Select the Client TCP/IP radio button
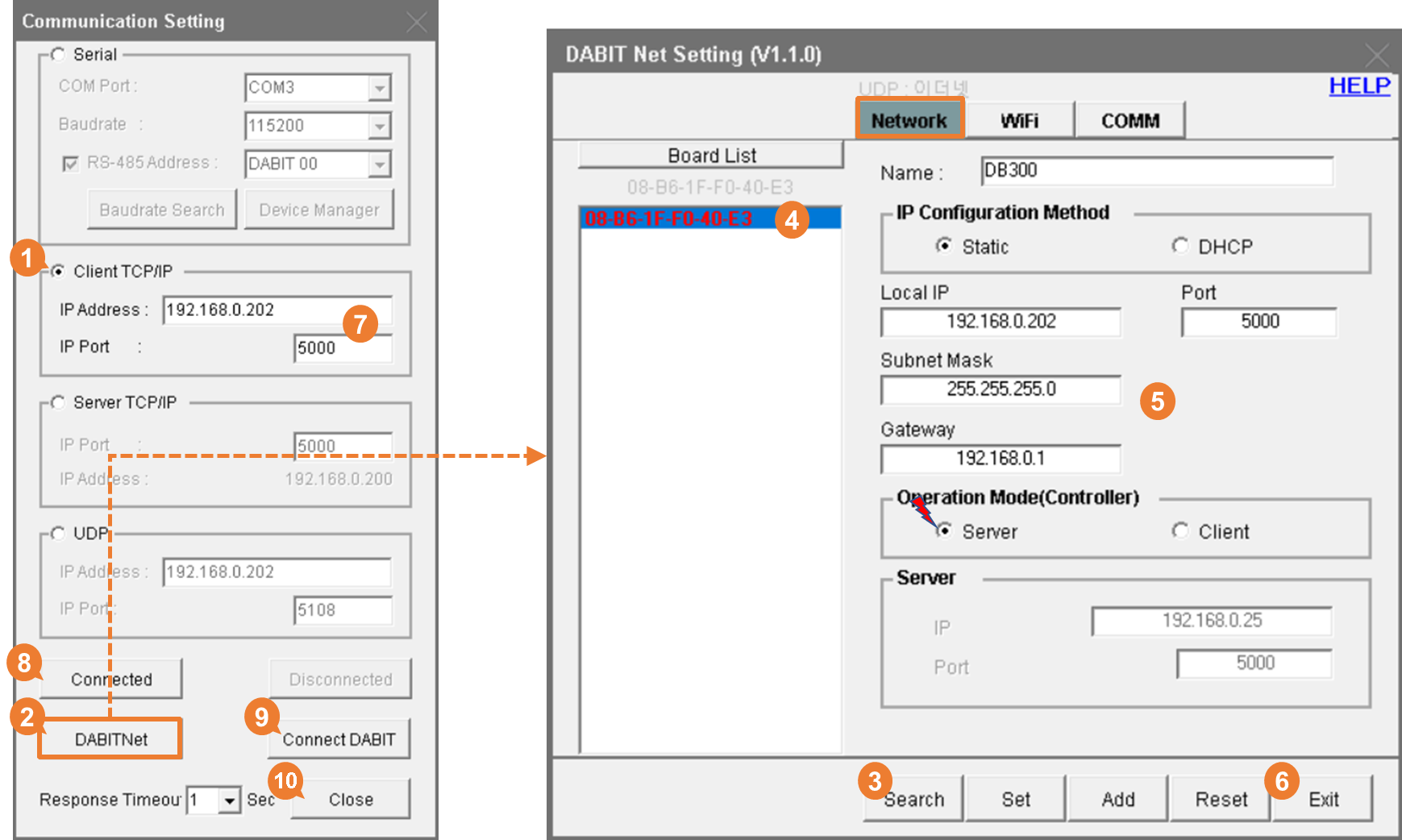This screenshot has height=840, width=1402. [58, 271]
